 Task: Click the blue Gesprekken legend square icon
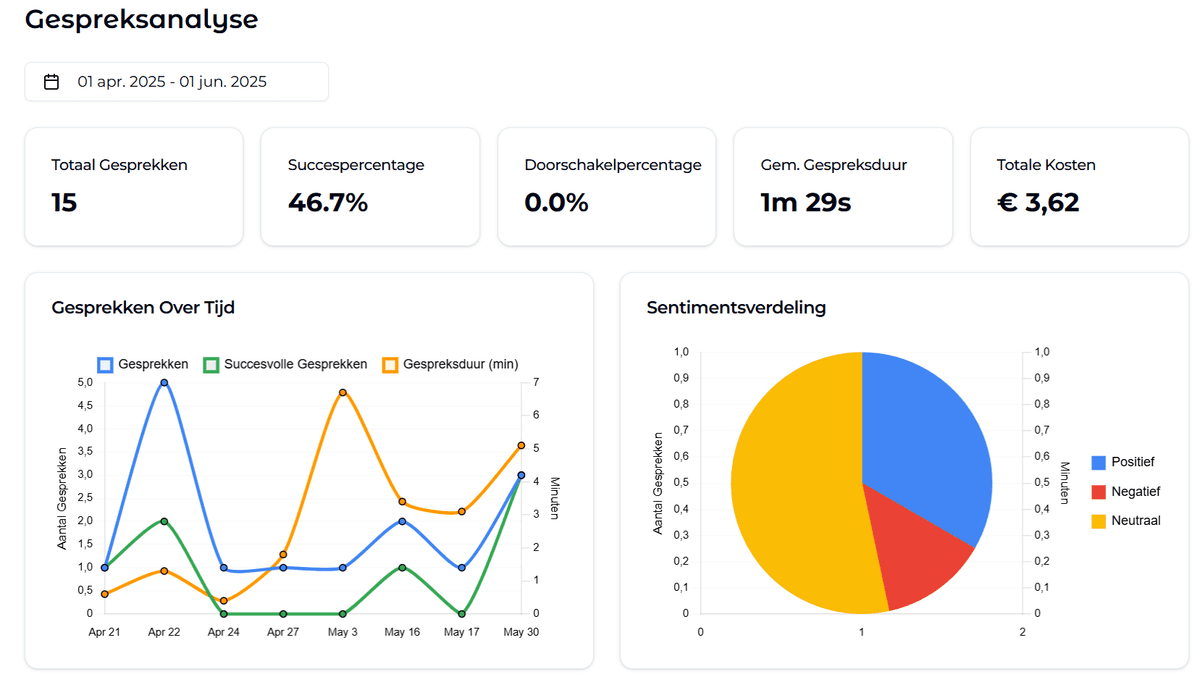(x=104, y=364)
